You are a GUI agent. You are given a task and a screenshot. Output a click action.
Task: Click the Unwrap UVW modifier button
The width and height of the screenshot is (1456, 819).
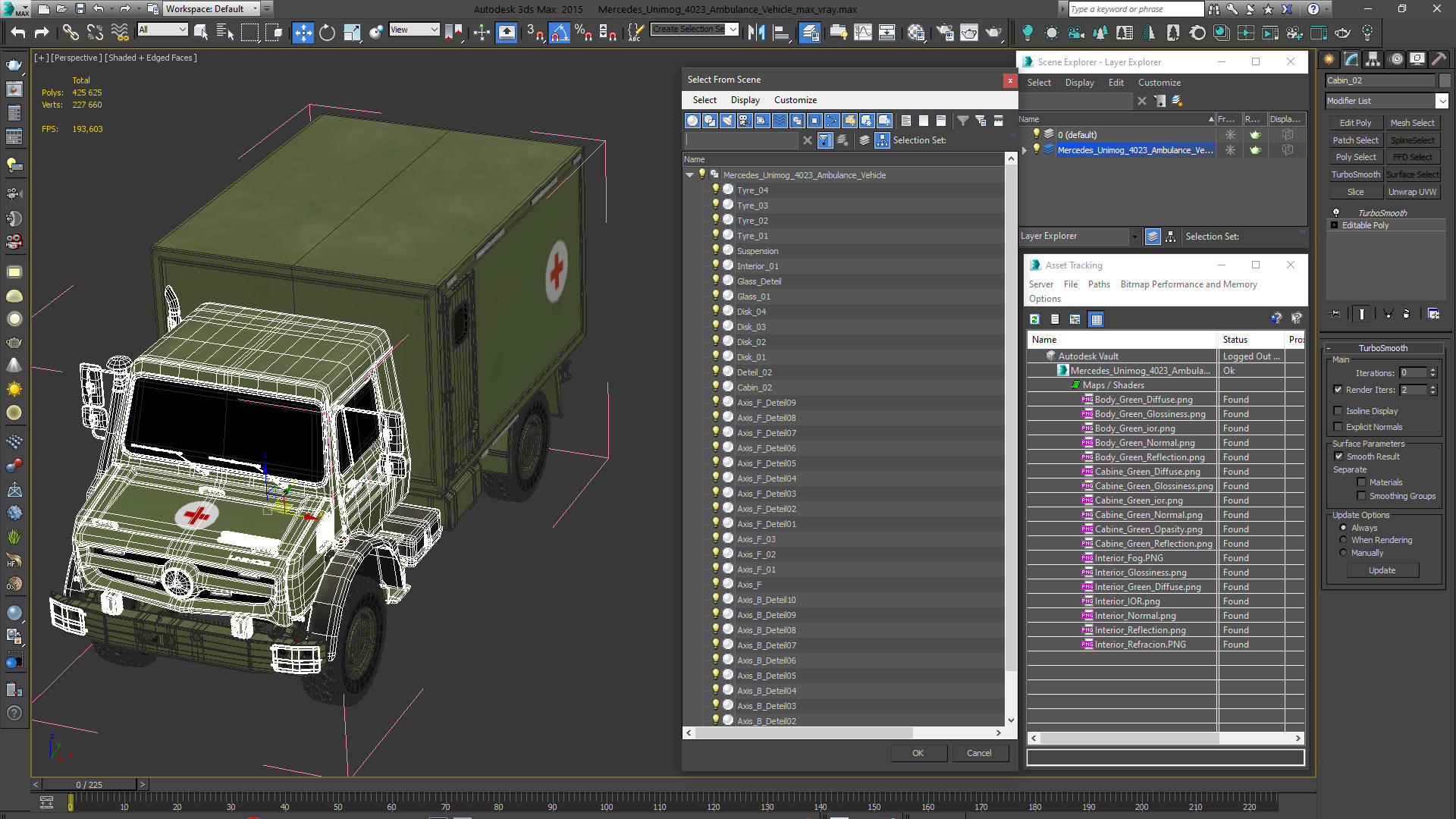point(1412,192)
